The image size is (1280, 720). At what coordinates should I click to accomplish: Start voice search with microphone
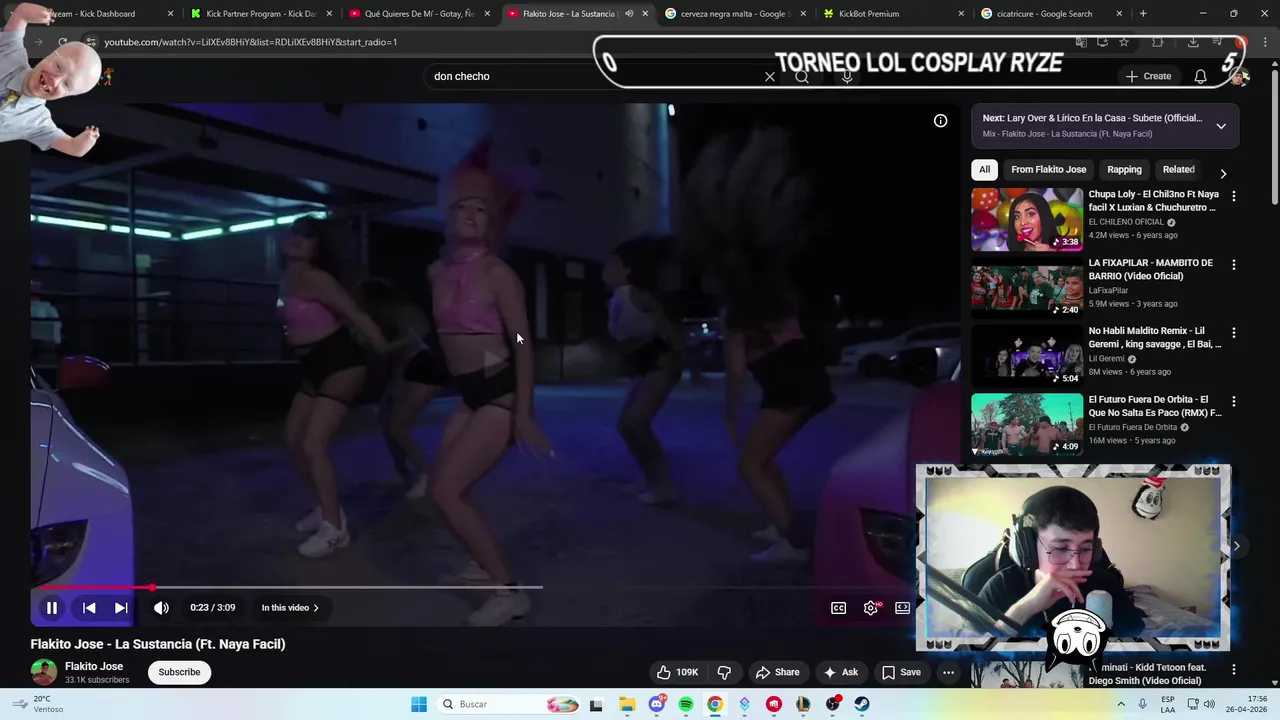tap(847, 76)
